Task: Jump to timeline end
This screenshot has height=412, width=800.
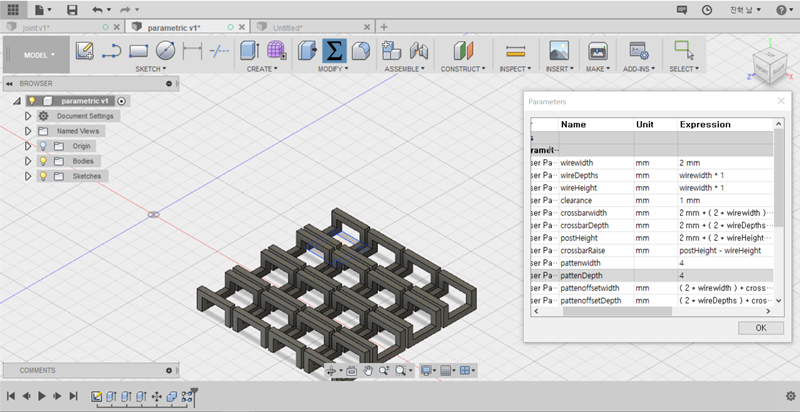Action: 73,396
